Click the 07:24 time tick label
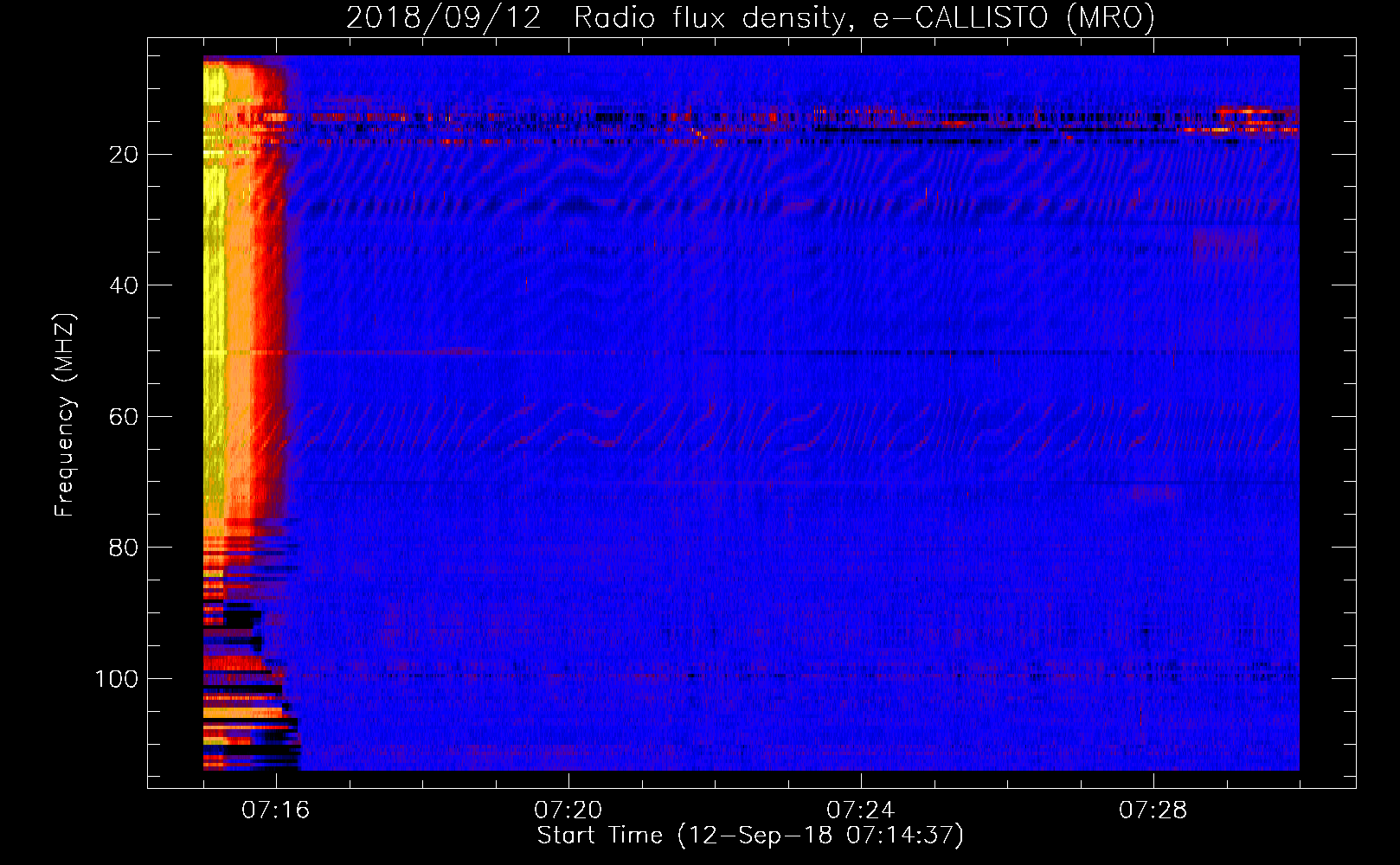This screenshot has width=1400, height=865. tap(861, 811)
